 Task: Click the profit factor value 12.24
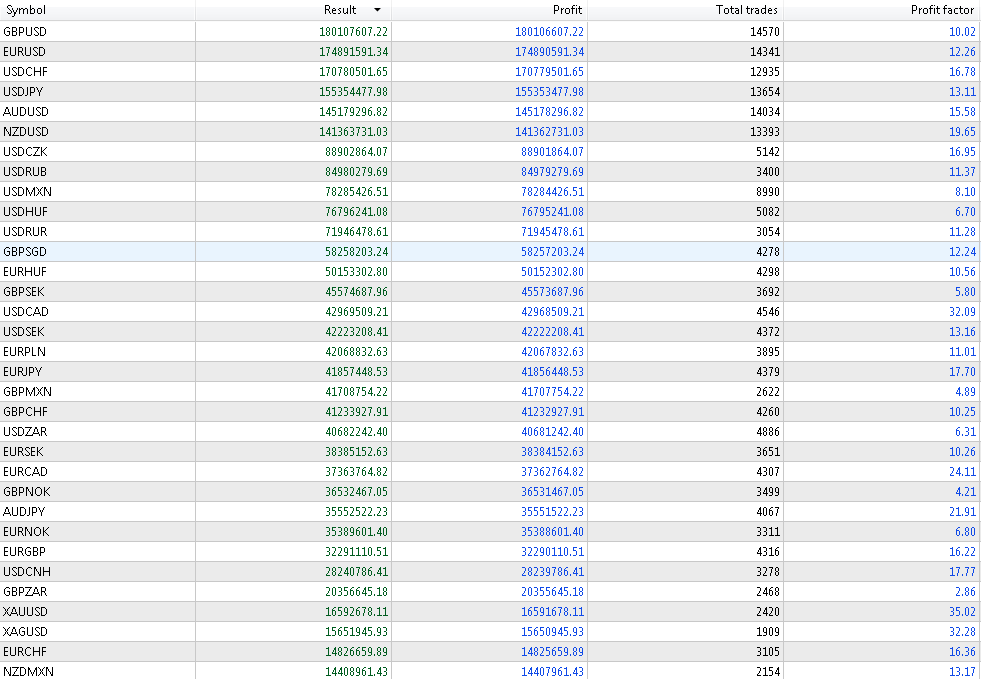point(962,252)
